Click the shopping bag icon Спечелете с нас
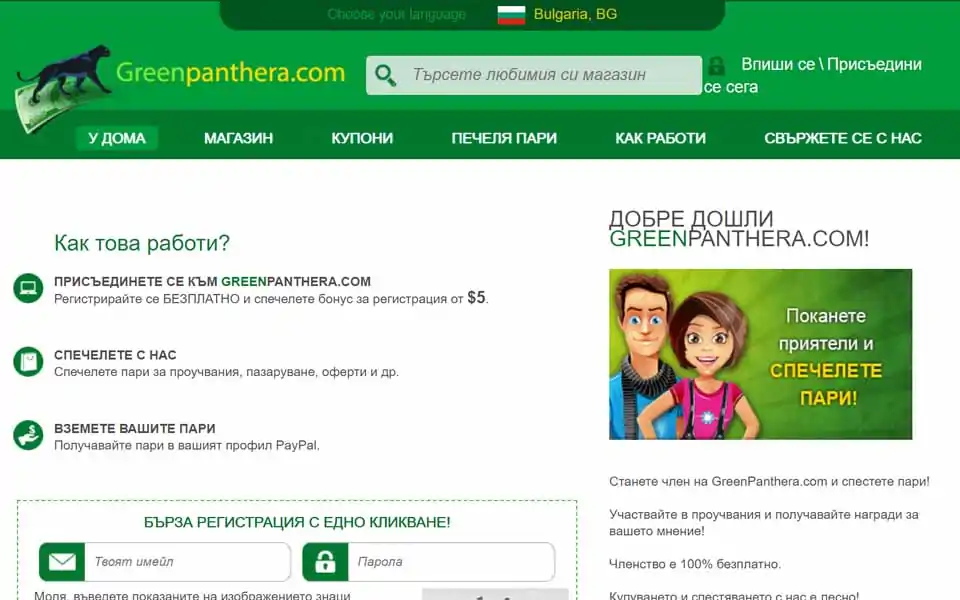 click(x=28, y=362)
